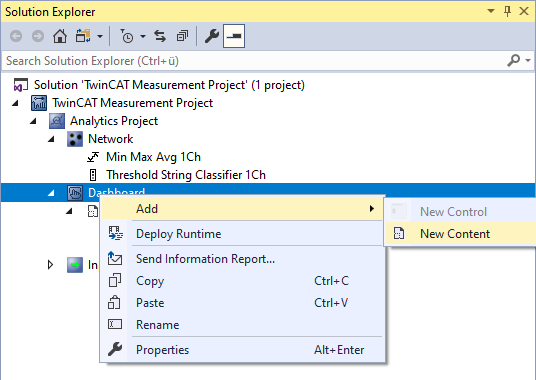Click the Visual Studio solution icon
536x380 pixels.
pyautogui.click(x=21, y=85)
